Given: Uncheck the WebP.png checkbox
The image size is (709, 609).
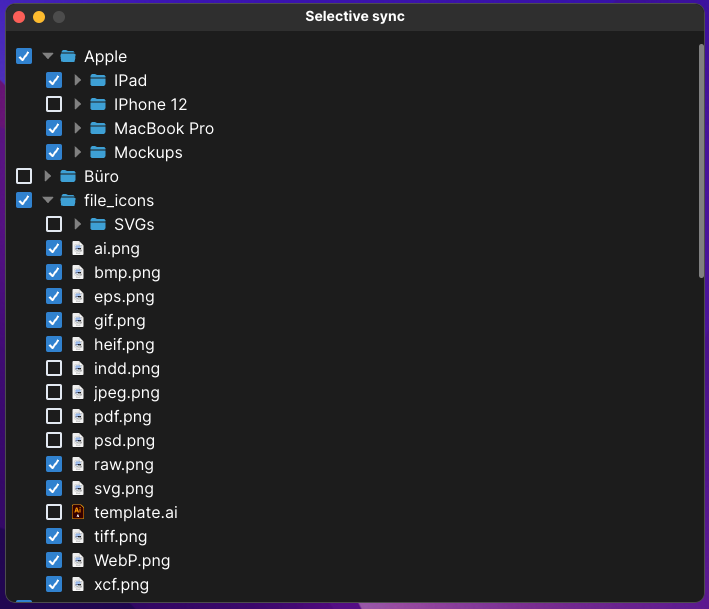Looking at the screenshot, I should 54,560.
